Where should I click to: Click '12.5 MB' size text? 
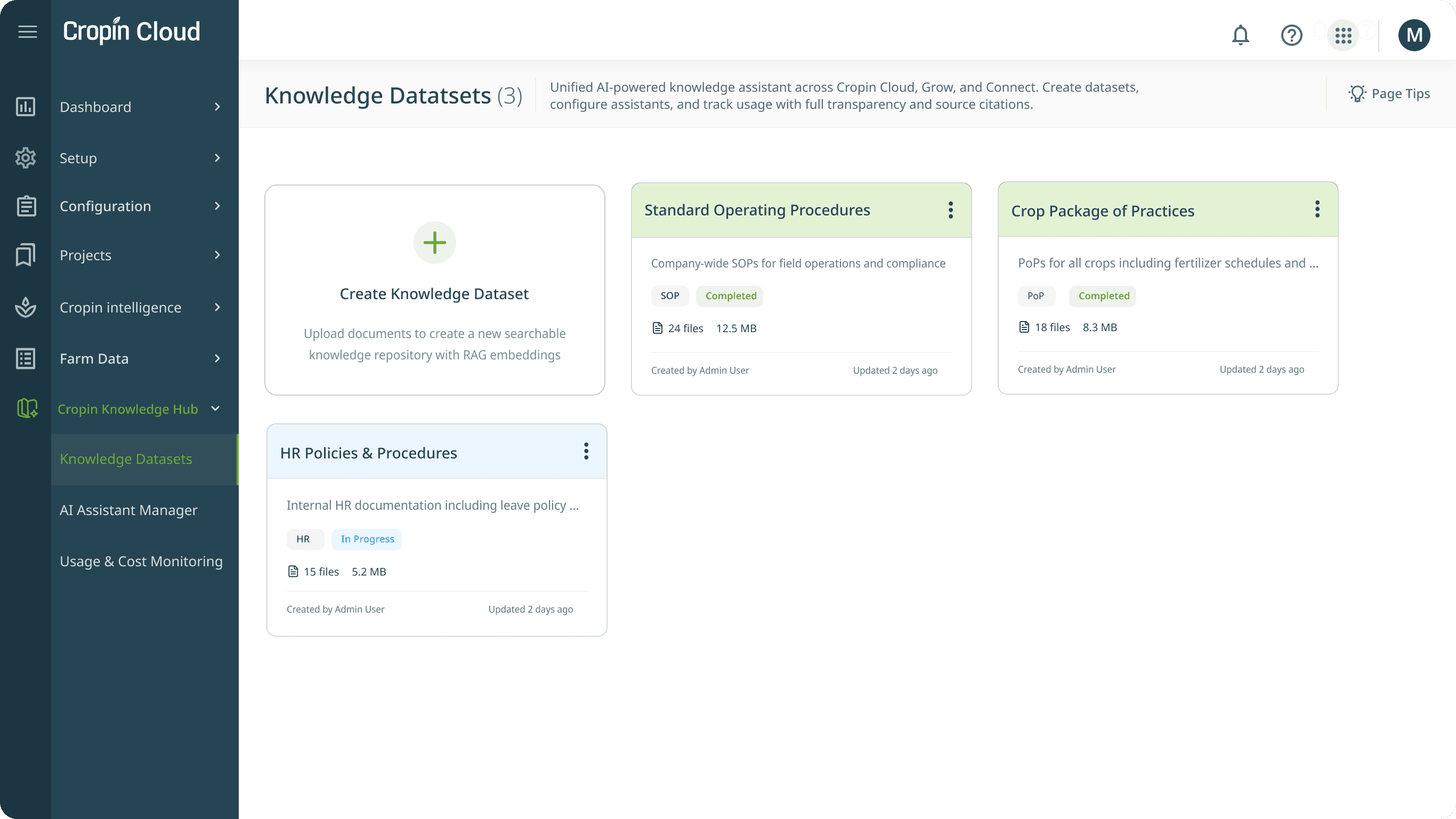coord(736,328)
